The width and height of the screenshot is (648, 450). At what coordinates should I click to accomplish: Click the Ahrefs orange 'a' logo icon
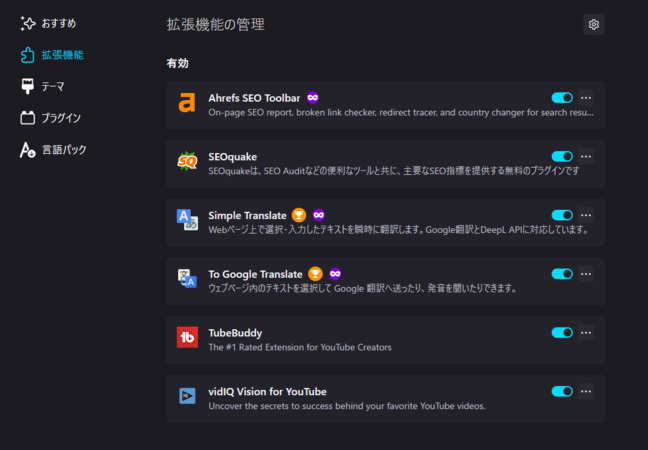(187, 102)
